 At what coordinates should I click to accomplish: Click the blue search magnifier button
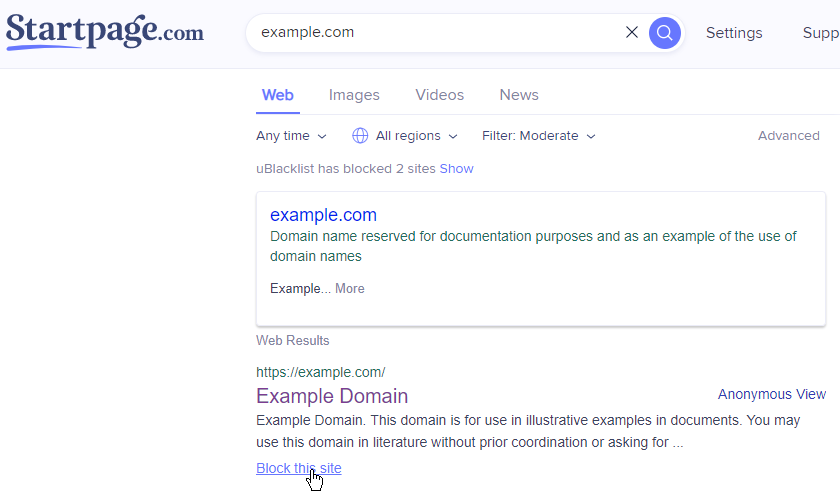[664, 33]
